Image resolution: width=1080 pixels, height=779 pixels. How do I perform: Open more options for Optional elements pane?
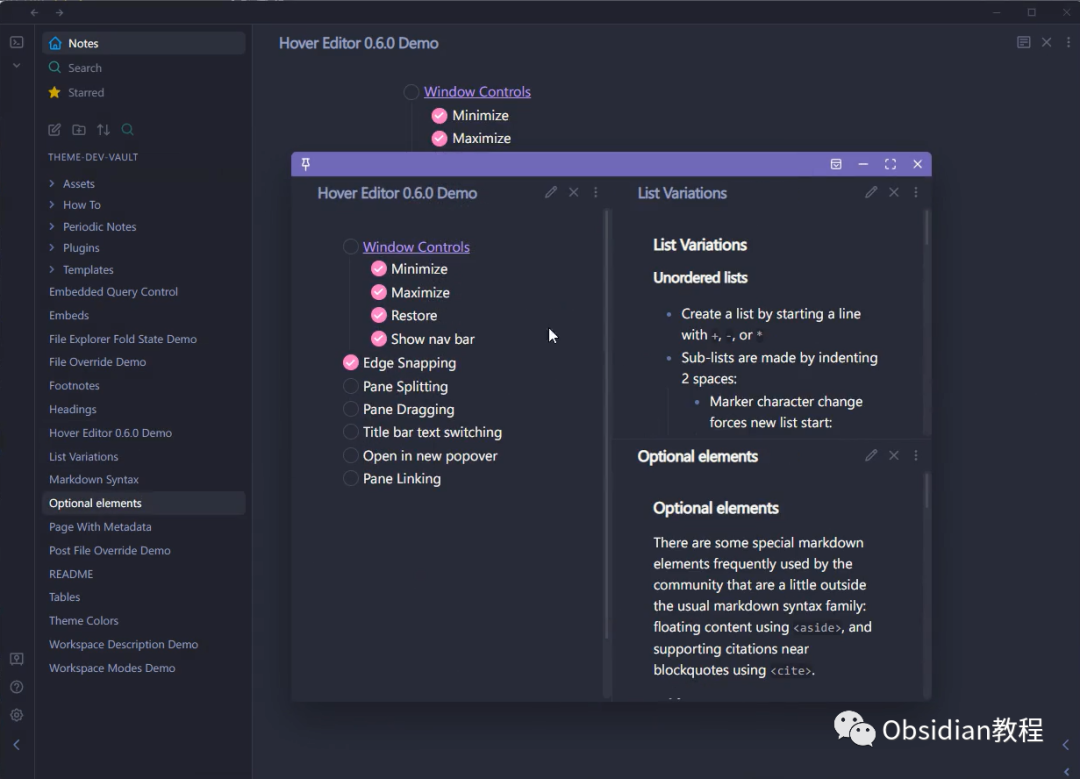click(x=916, y=455)
